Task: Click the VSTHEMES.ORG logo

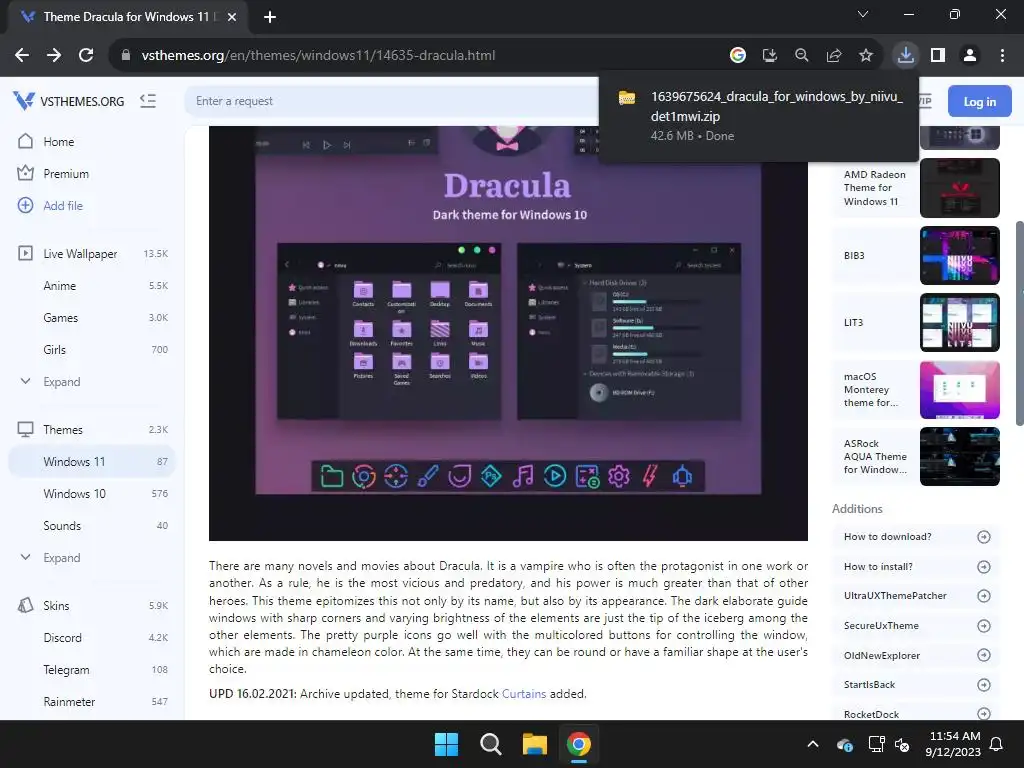Action: 69,101
